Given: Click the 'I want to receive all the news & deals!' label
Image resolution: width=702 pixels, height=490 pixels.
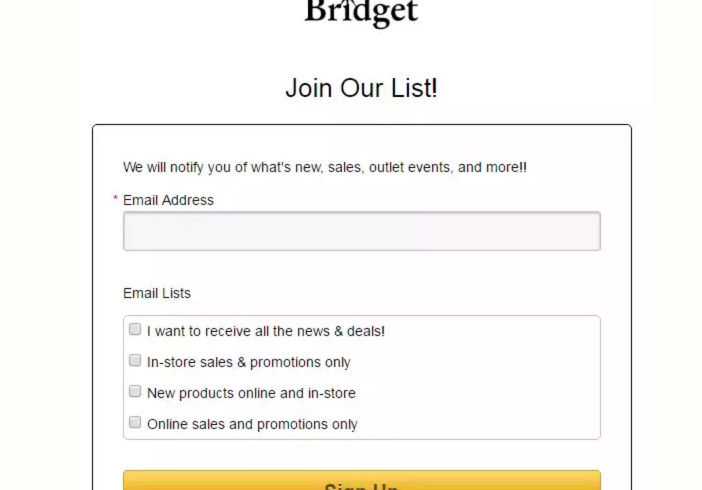Looking at the screenshot, I should (x=266, y=331).
